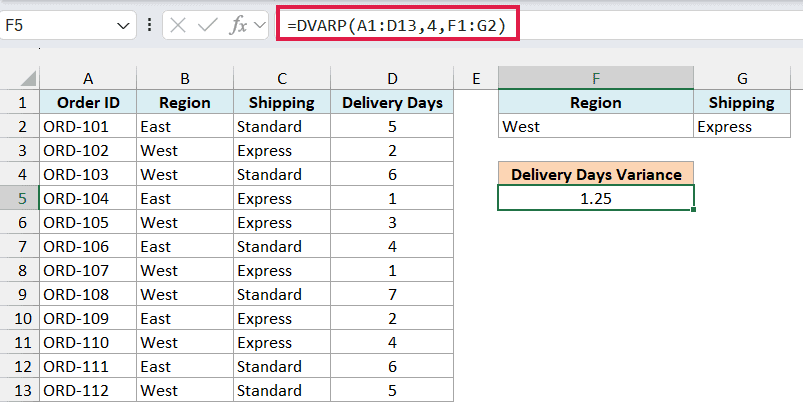Open the Name Box dropdown
The image size is (803, 402).
point(123,26)
